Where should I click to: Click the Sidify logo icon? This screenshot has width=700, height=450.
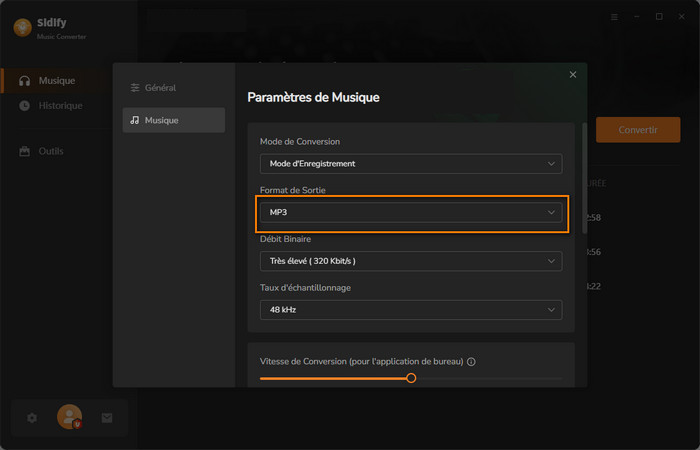[21, 28]
